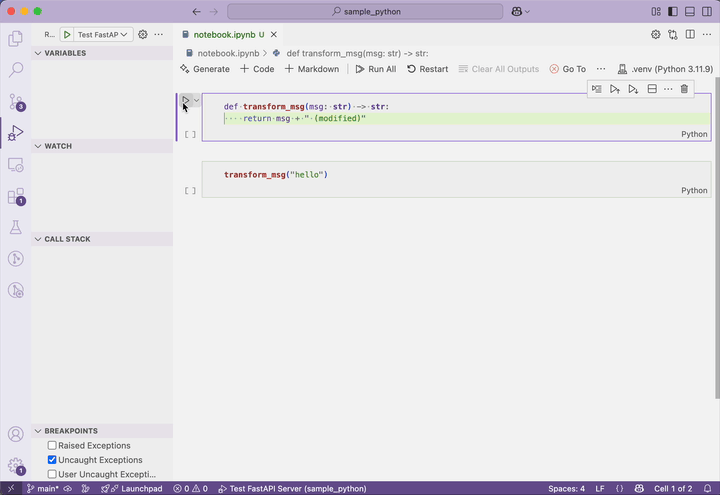This screenshot has width=720, height=495.
Task: Open the Accounts icon in activity bar
Action: tap(16, 434)
